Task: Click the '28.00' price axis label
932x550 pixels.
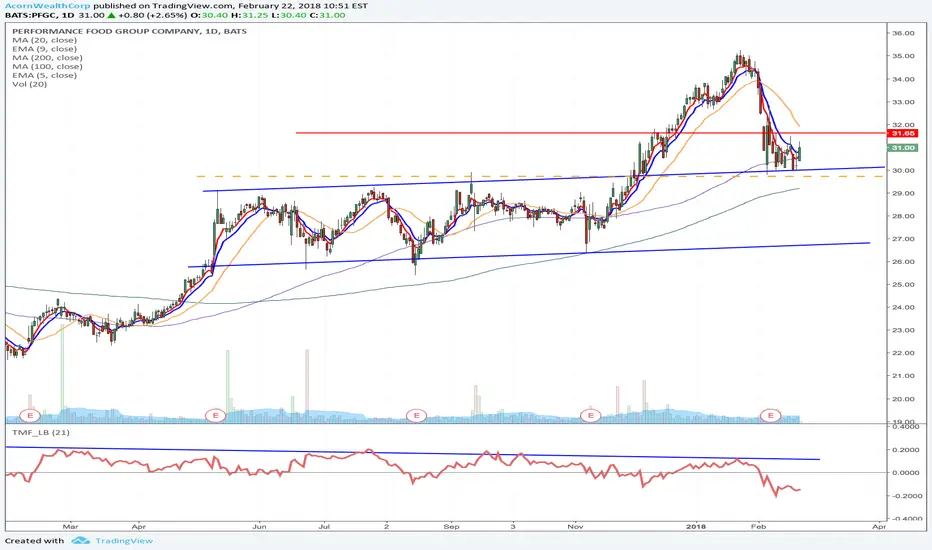Action: (903, 216)
